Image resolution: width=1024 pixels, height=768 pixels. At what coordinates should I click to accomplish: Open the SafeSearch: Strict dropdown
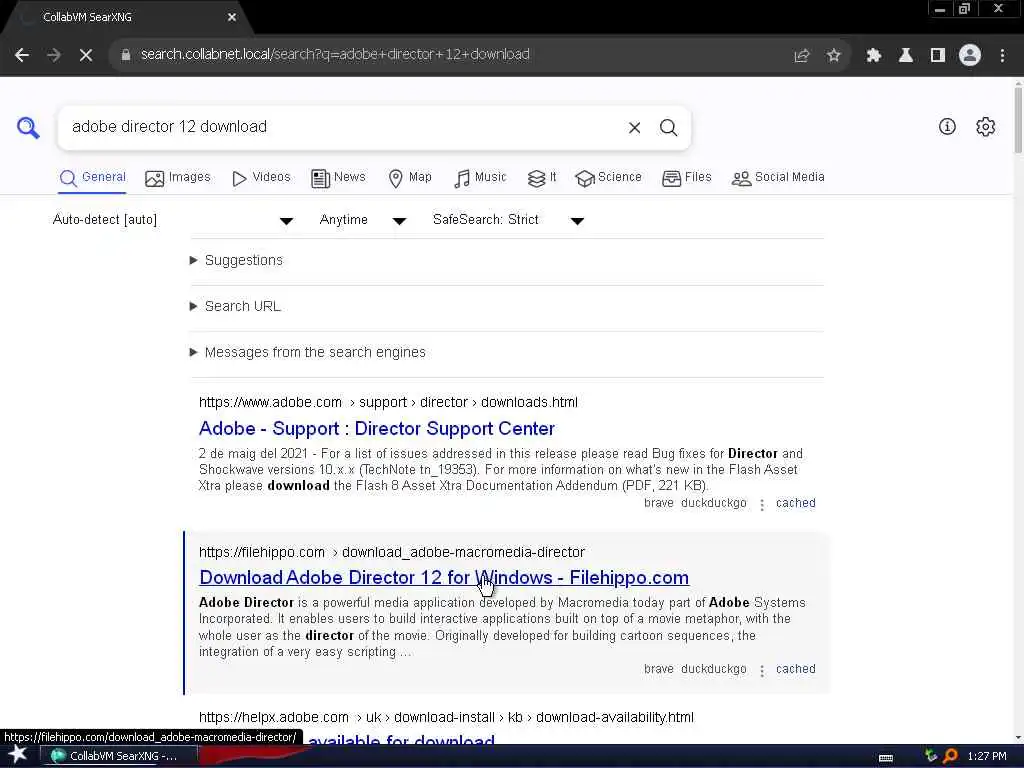508,220
